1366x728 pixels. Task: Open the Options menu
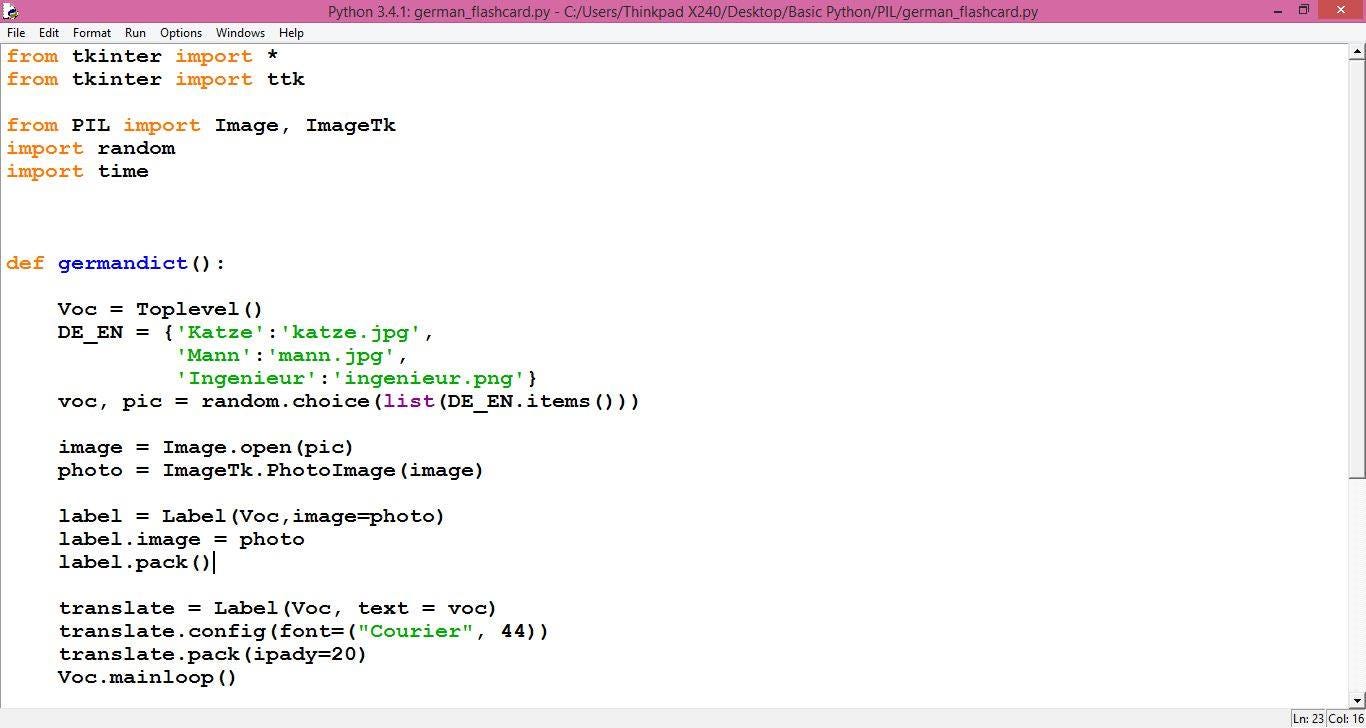180,32
